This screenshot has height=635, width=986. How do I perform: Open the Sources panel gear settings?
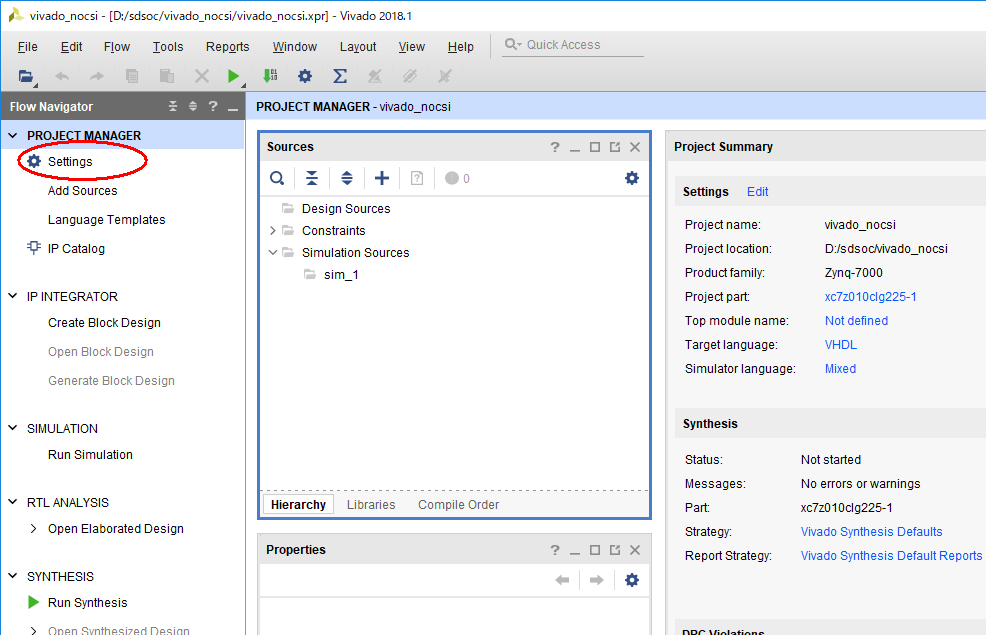coord(631,178)
